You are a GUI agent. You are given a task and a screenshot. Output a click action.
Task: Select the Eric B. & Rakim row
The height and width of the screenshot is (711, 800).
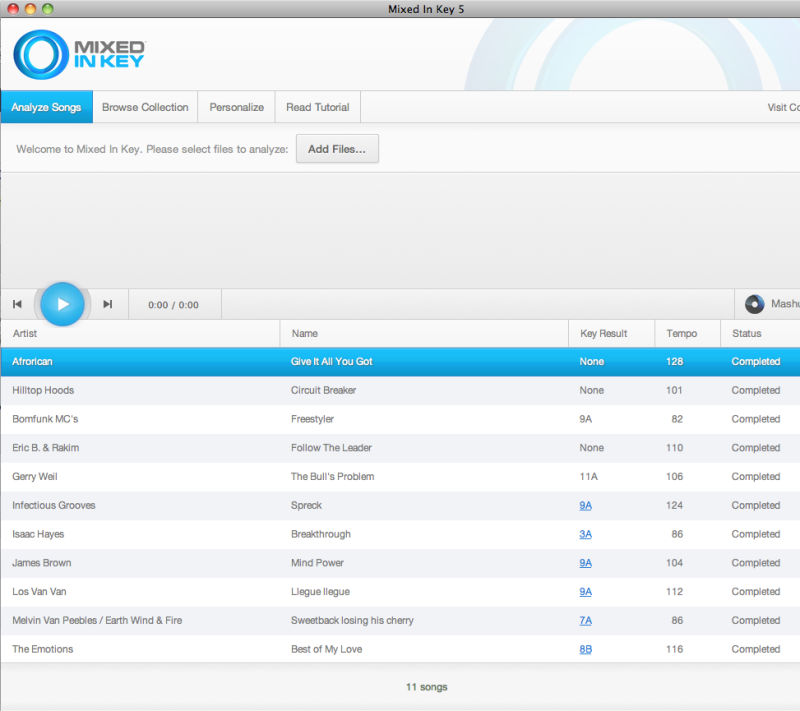(401, 448)
